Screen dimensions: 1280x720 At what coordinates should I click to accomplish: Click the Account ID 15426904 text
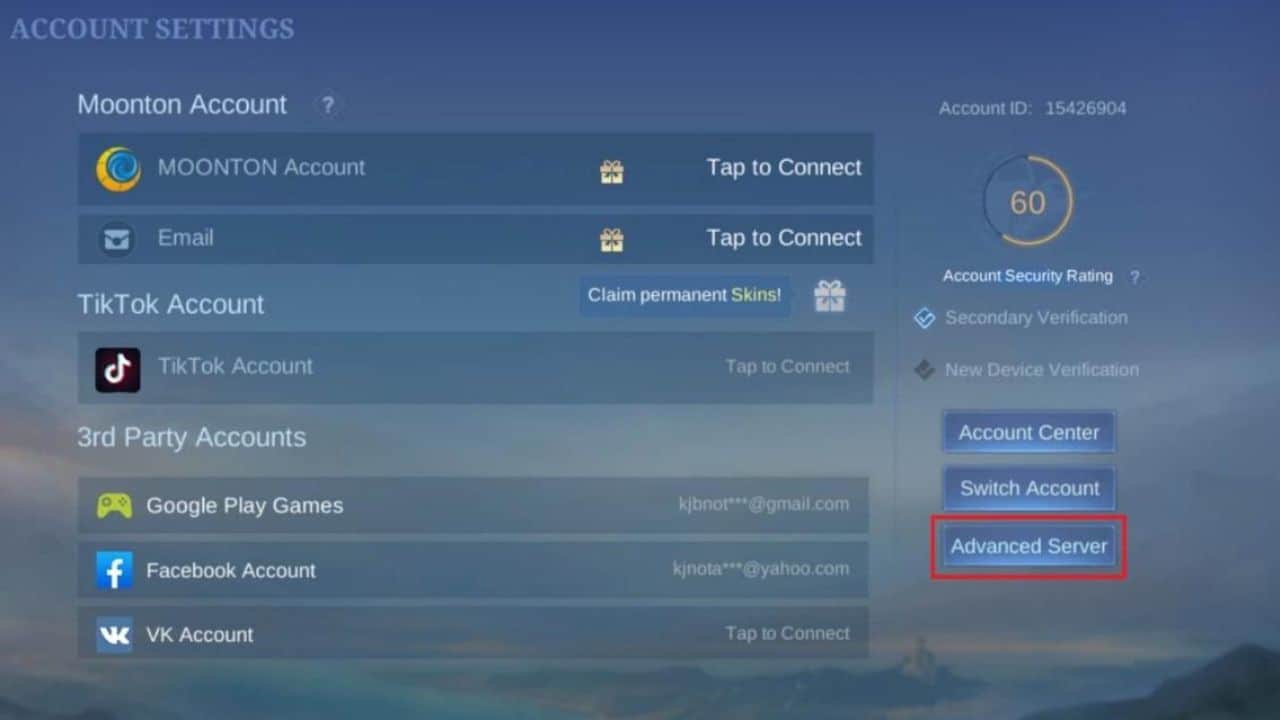click(1032, 108)
